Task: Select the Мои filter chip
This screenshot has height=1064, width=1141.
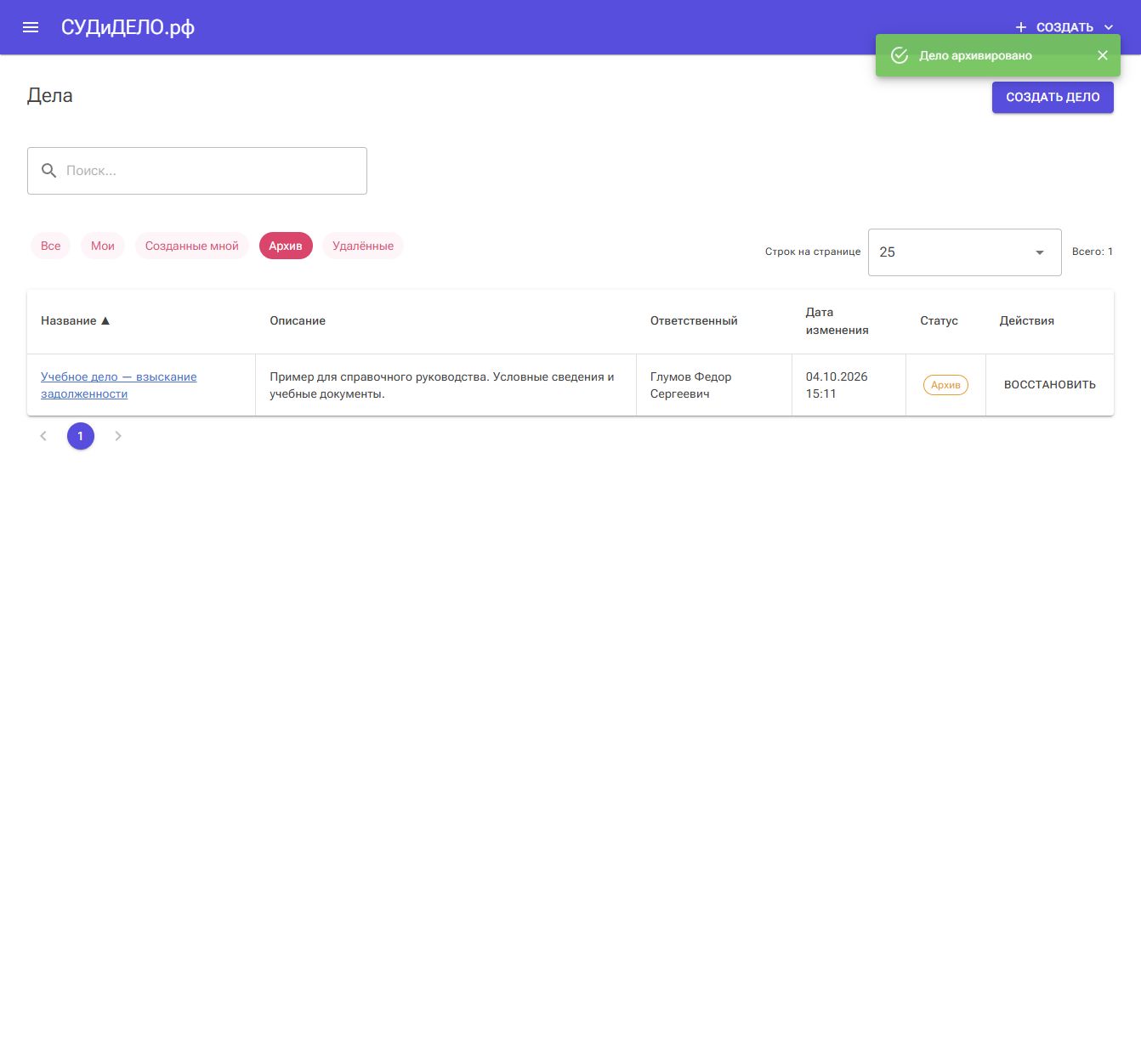Action: 103,246
